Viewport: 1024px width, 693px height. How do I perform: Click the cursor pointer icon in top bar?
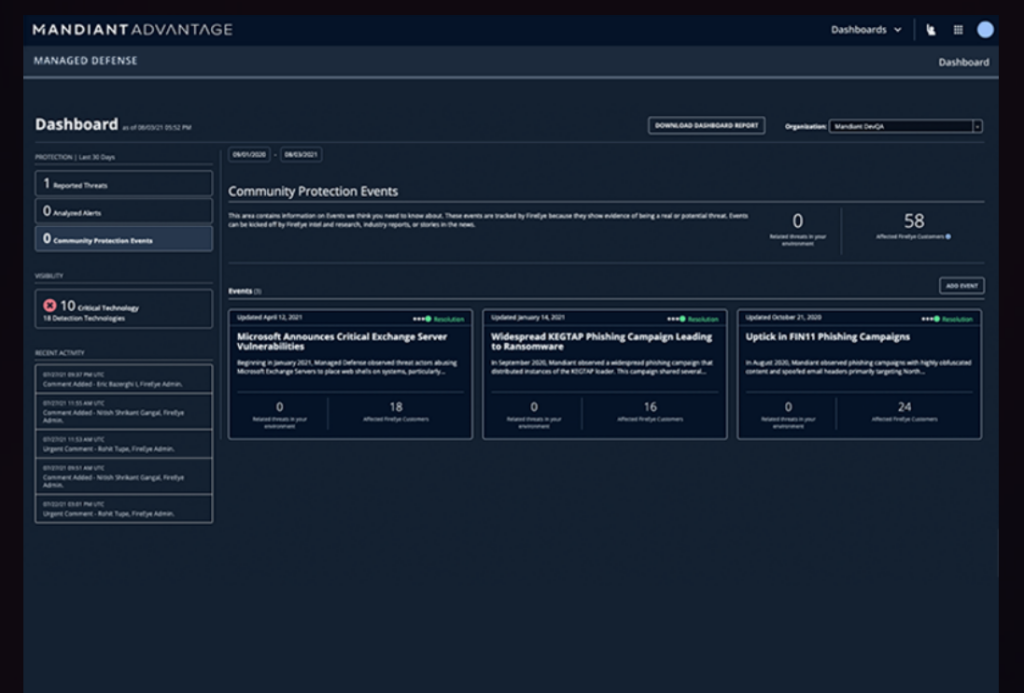(x=929, y=29)
